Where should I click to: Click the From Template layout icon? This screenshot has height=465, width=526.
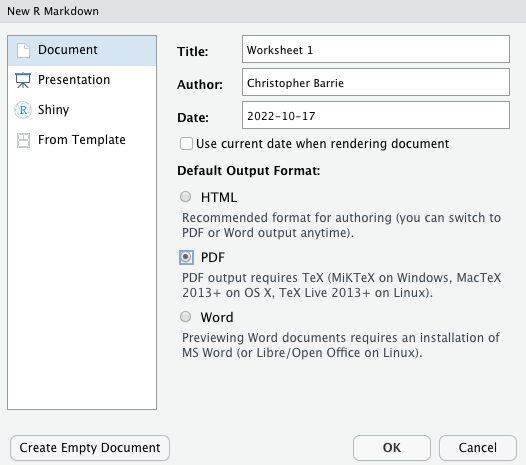(x=23, y=140)
